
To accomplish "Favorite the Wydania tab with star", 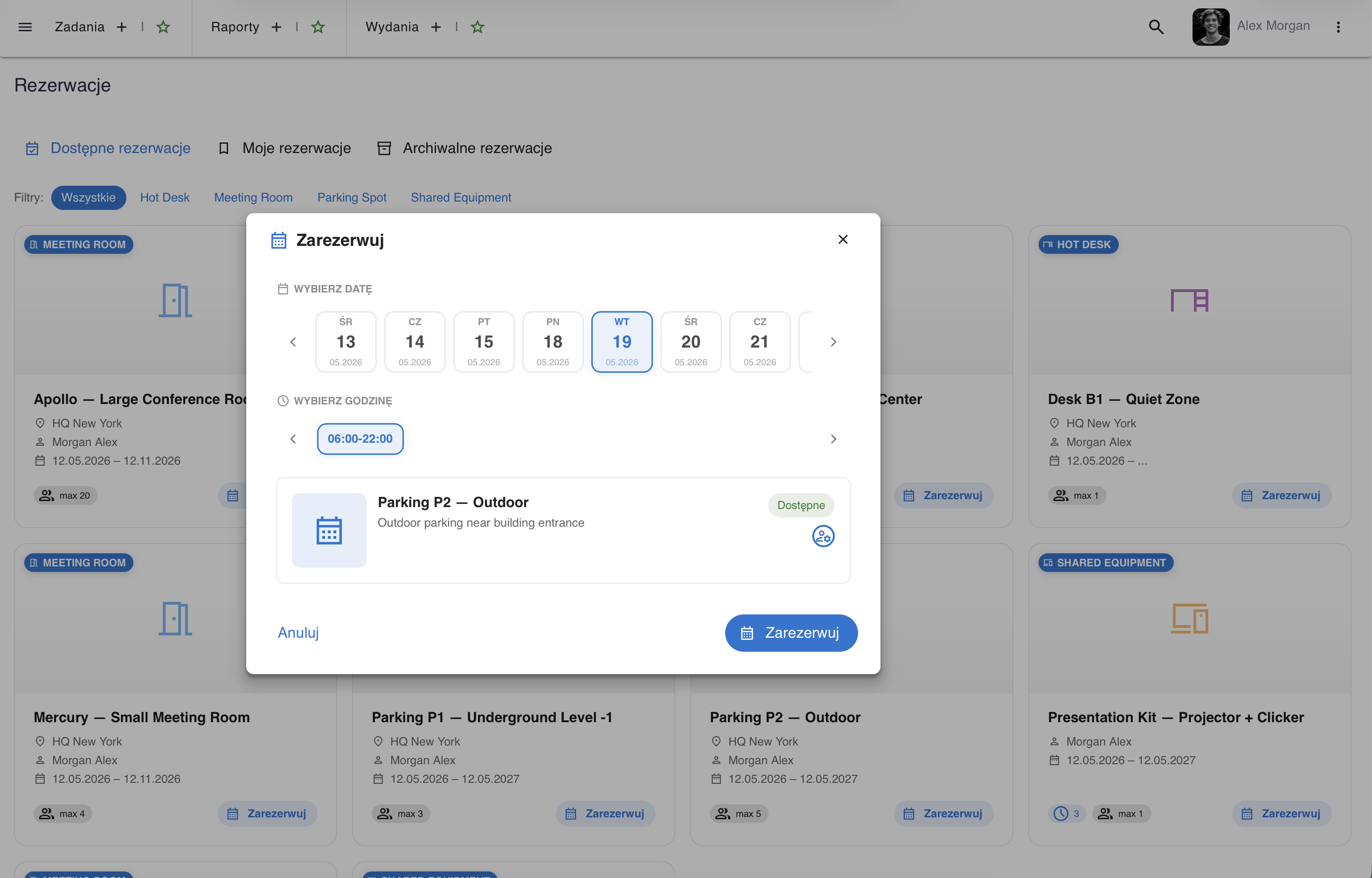I will [478, 27].
